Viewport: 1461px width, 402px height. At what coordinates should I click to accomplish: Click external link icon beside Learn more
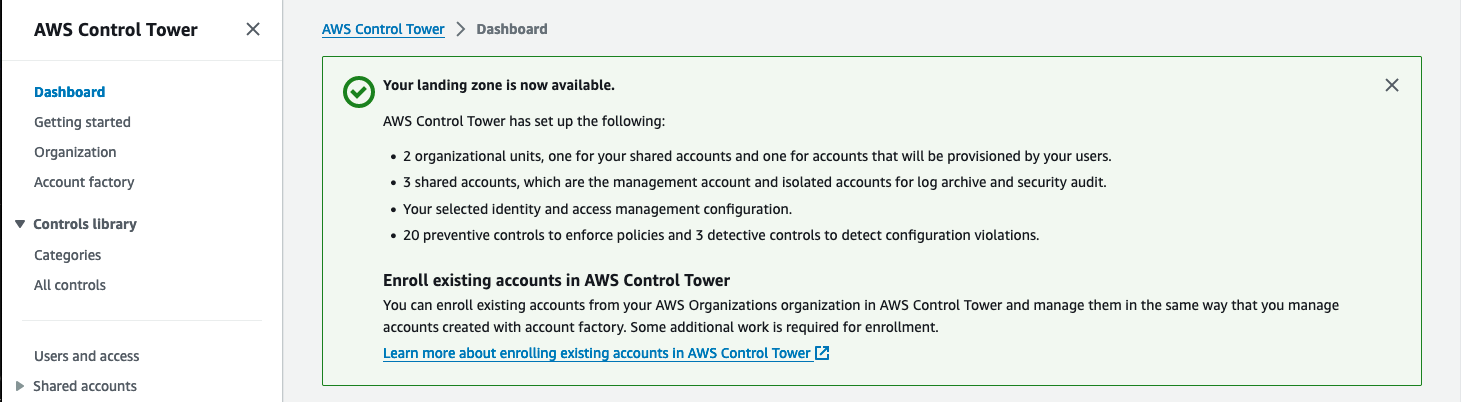(822, 353)
